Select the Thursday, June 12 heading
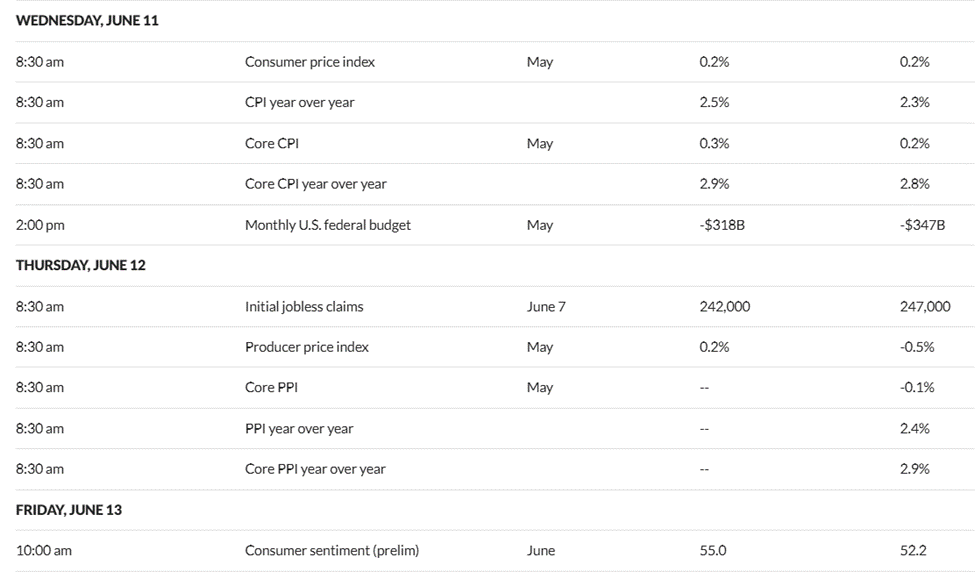975x586 pixels. pyautogui.click(x=81, y=266)
